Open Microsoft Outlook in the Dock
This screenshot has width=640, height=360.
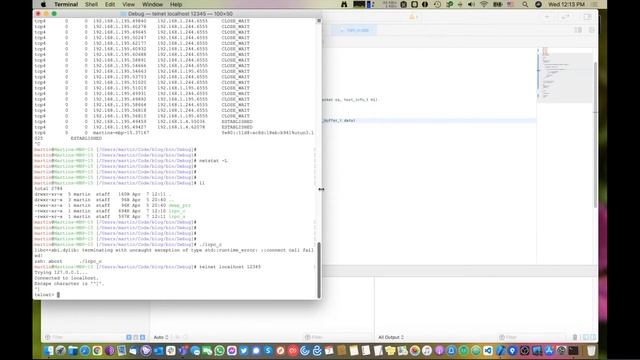coord(159,351)
